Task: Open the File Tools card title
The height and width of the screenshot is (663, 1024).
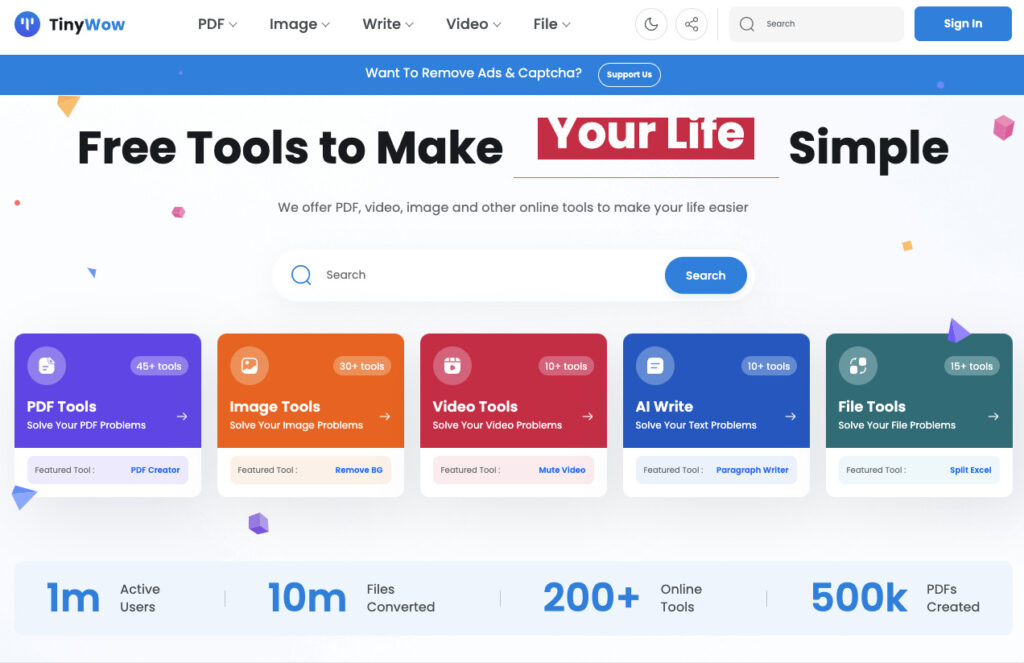Action: (x=872, y=406)
